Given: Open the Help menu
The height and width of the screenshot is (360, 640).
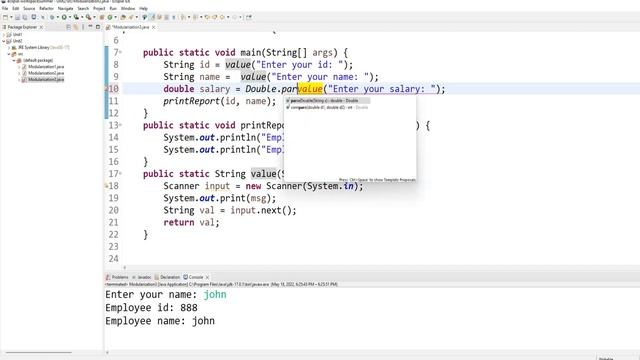Looking at the screenshot, I should click(x=143, y=8).
